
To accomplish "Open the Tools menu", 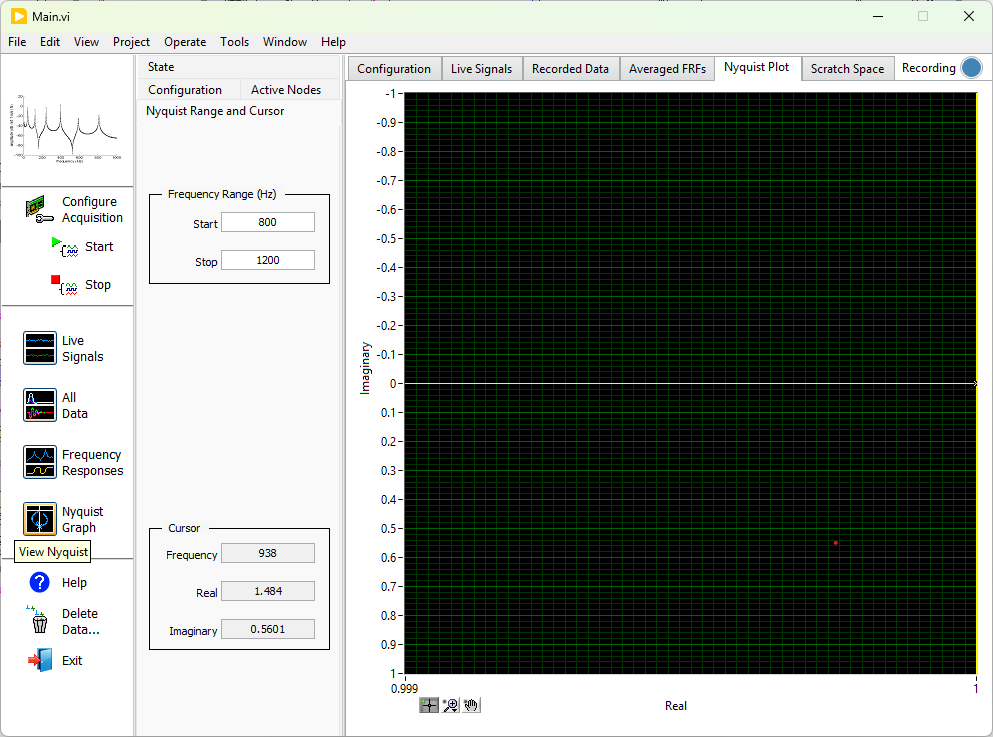I will click(x=234, y=42).
